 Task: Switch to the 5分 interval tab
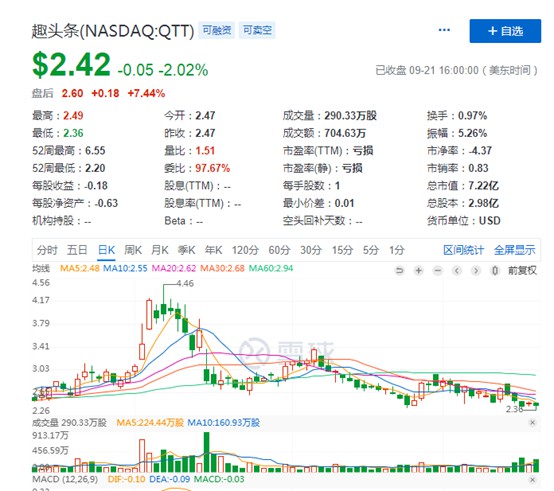[x=371, y=250]
